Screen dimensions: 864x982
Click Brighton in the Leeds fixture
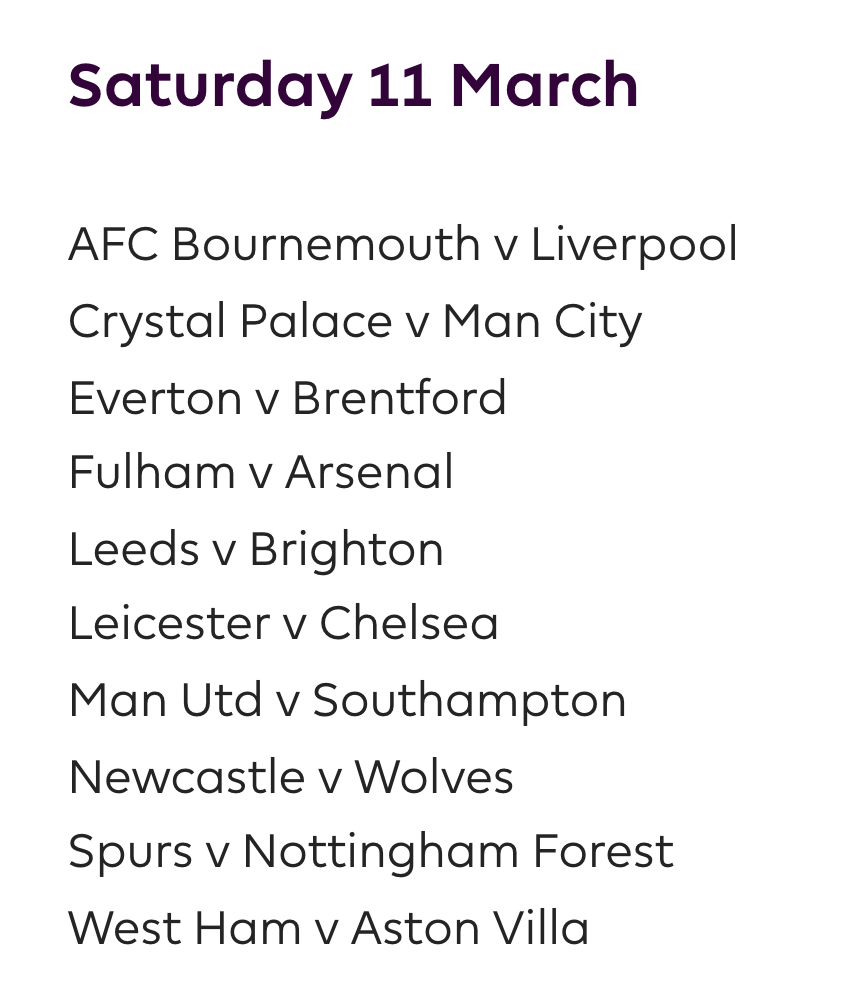346,549
